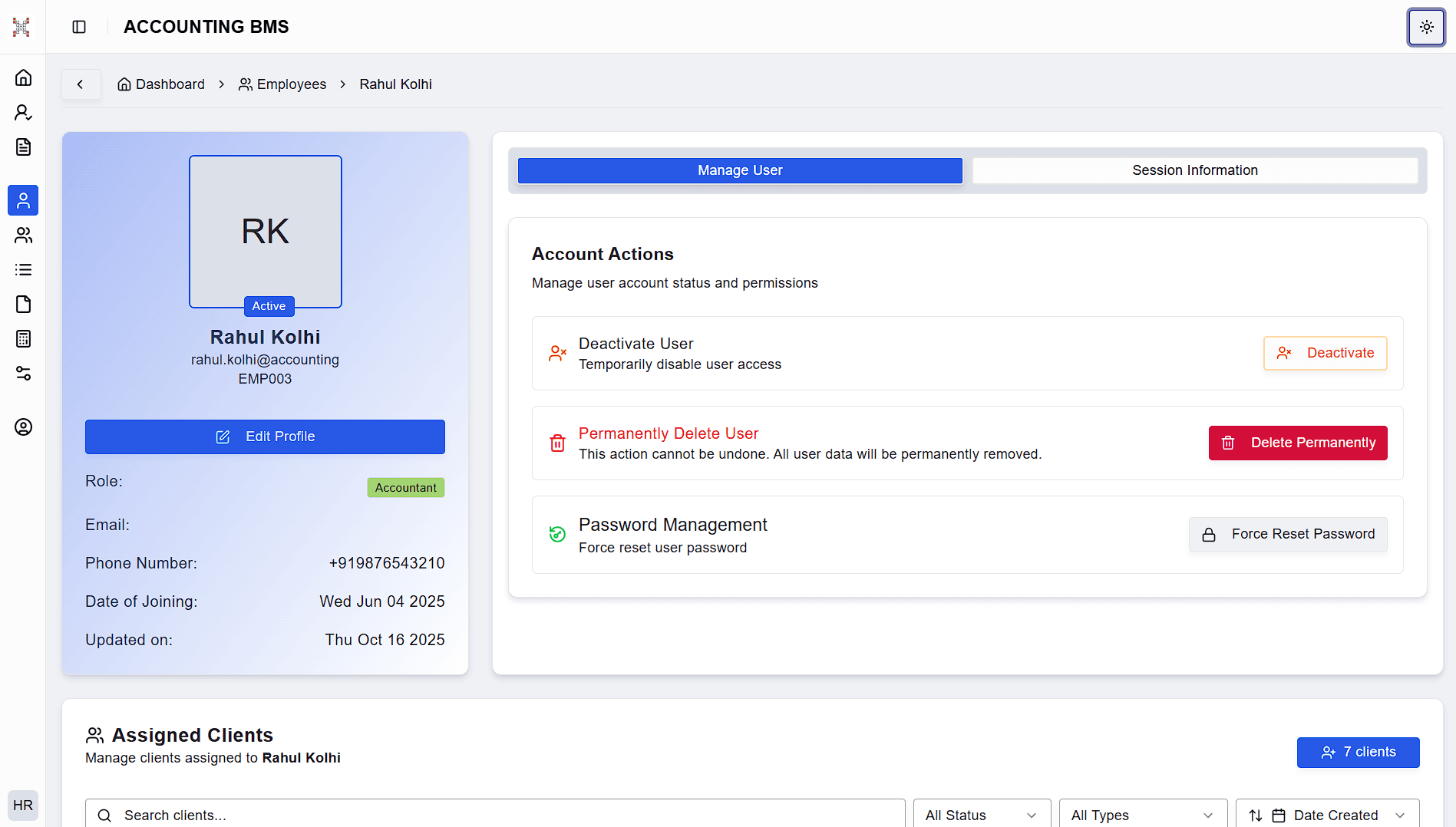Click the filters/settings sliders icon in sidebar

(x=23, y=374)
